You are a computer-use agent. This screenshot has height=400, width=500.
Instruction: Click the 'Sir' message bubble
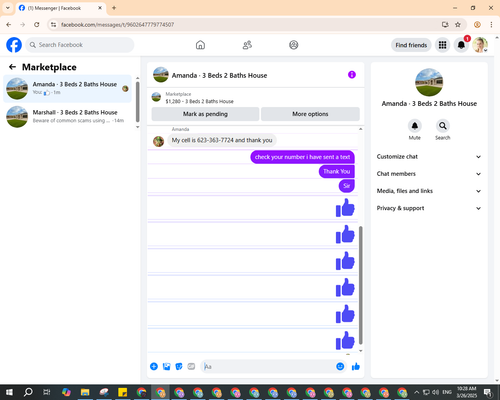[x=347, y=186]
